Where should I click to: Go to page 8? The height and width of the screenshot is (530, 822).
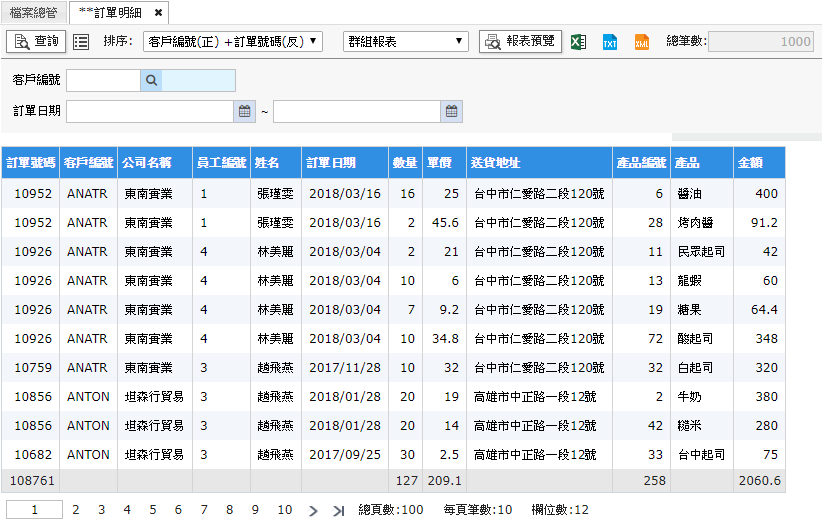coord(230,510)
